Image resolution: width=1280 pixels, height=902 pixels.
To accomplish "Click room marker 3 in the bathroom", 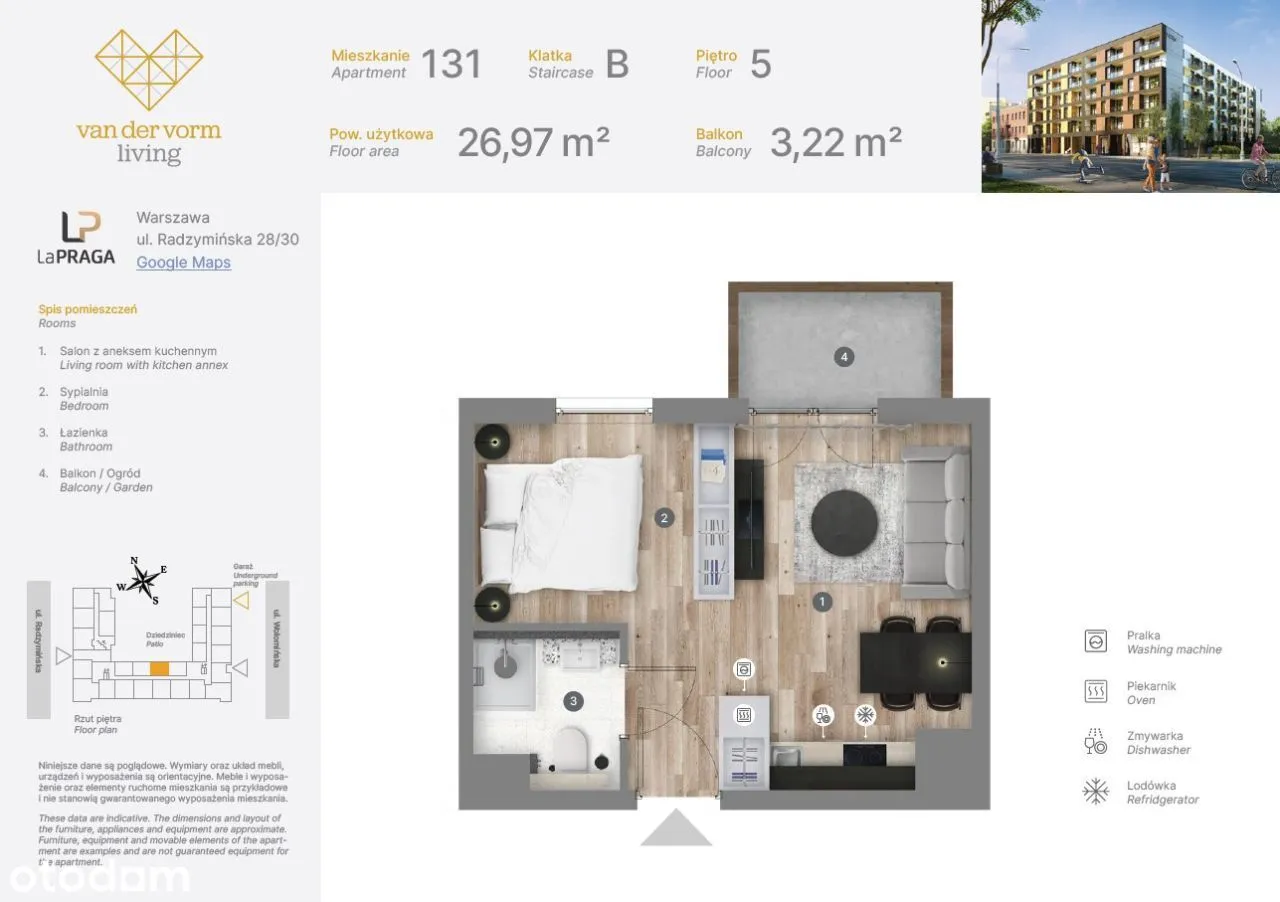I will 573,701.
